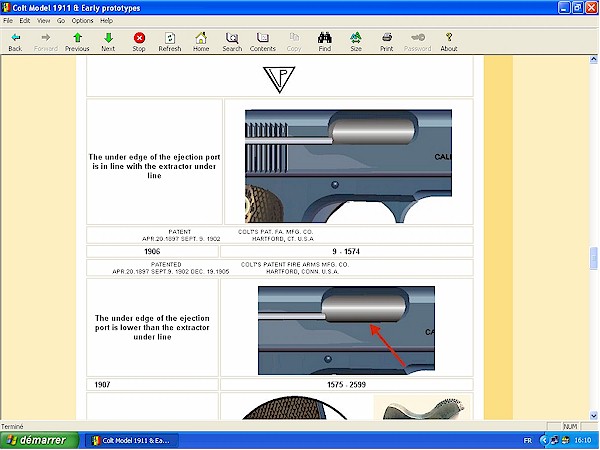Refresh the current page

(x=170, y=41)
